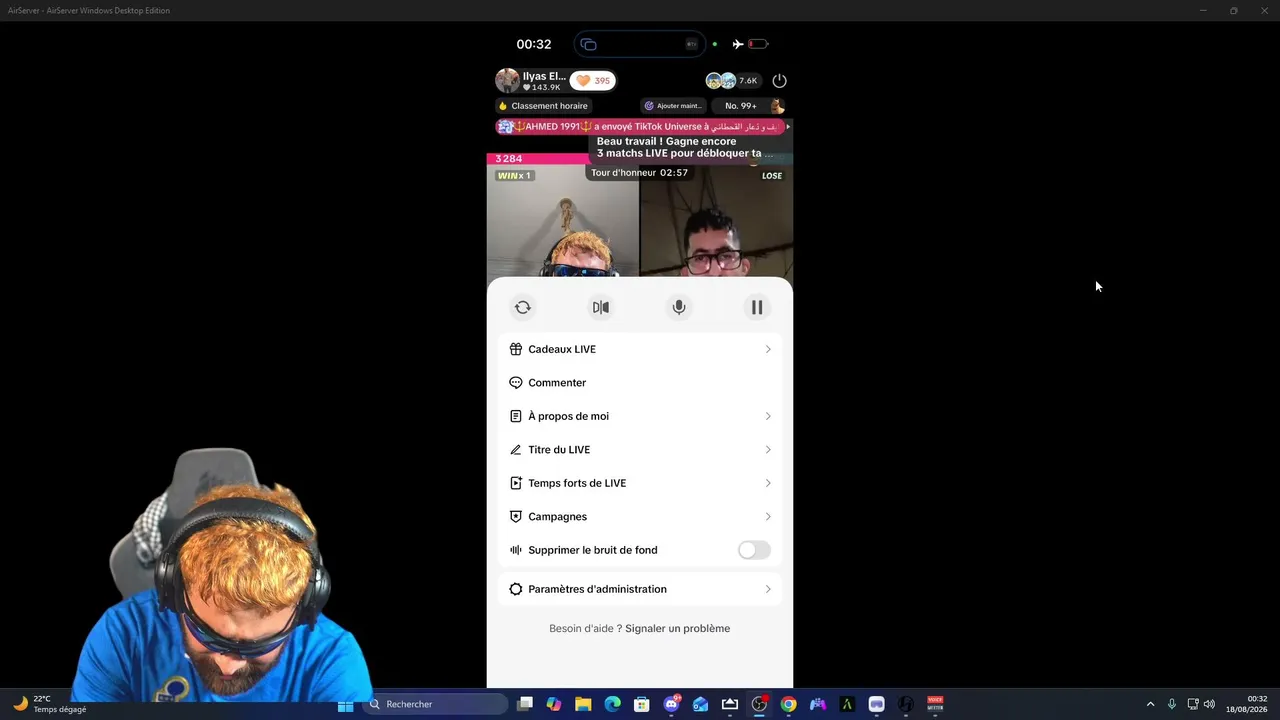The height and width of the screenshot is (720, 1280).
Task: Click the Rechercher taskbar search box
Action: coord(436,704)
